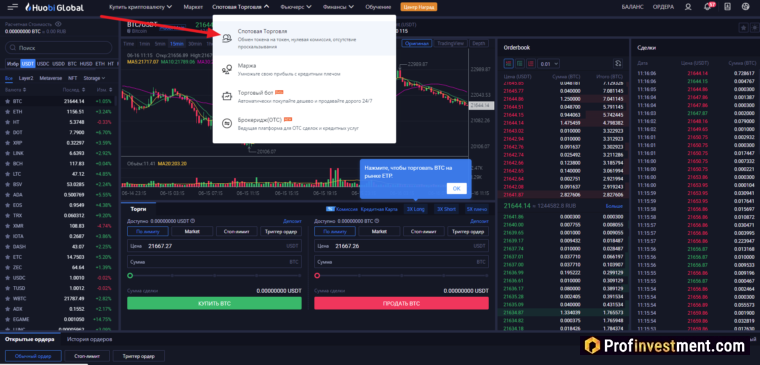Sort the list by Послед. price column
This screenshot has height=365, width=760.
(x=74, y=90)
